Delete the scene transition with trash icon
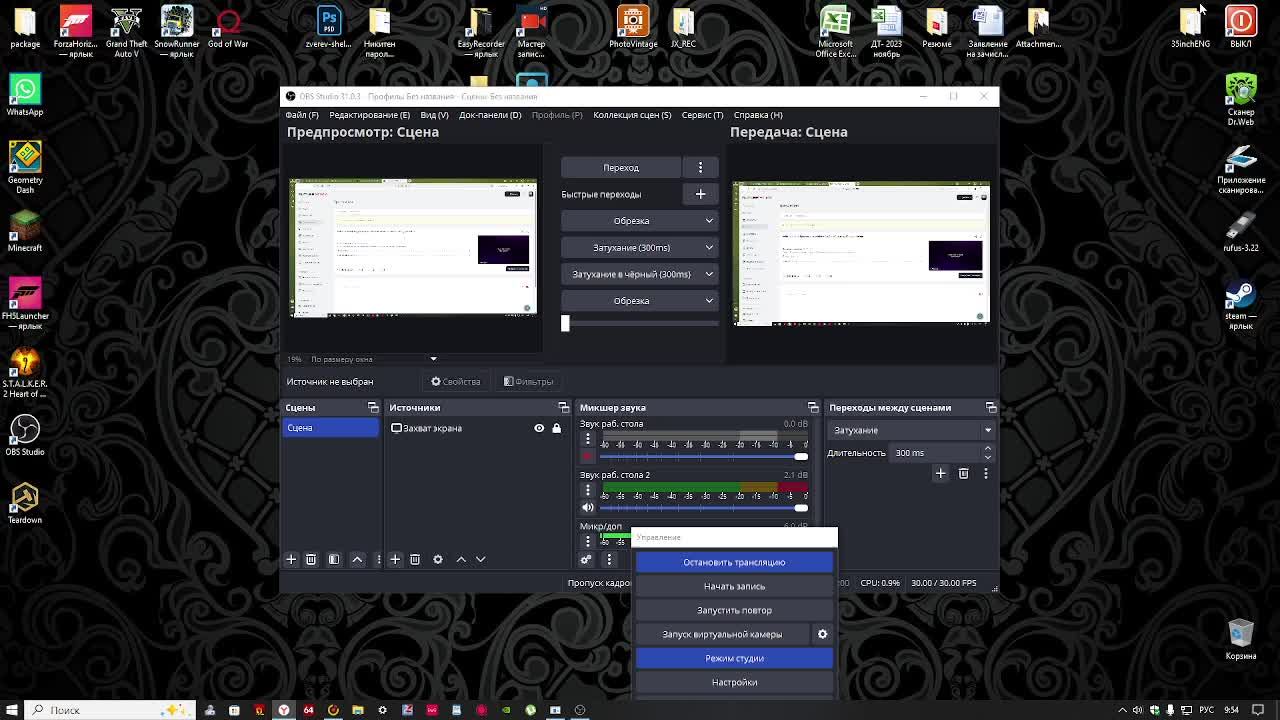Screen dimensions: 1280x720 (x=963, y=473)
